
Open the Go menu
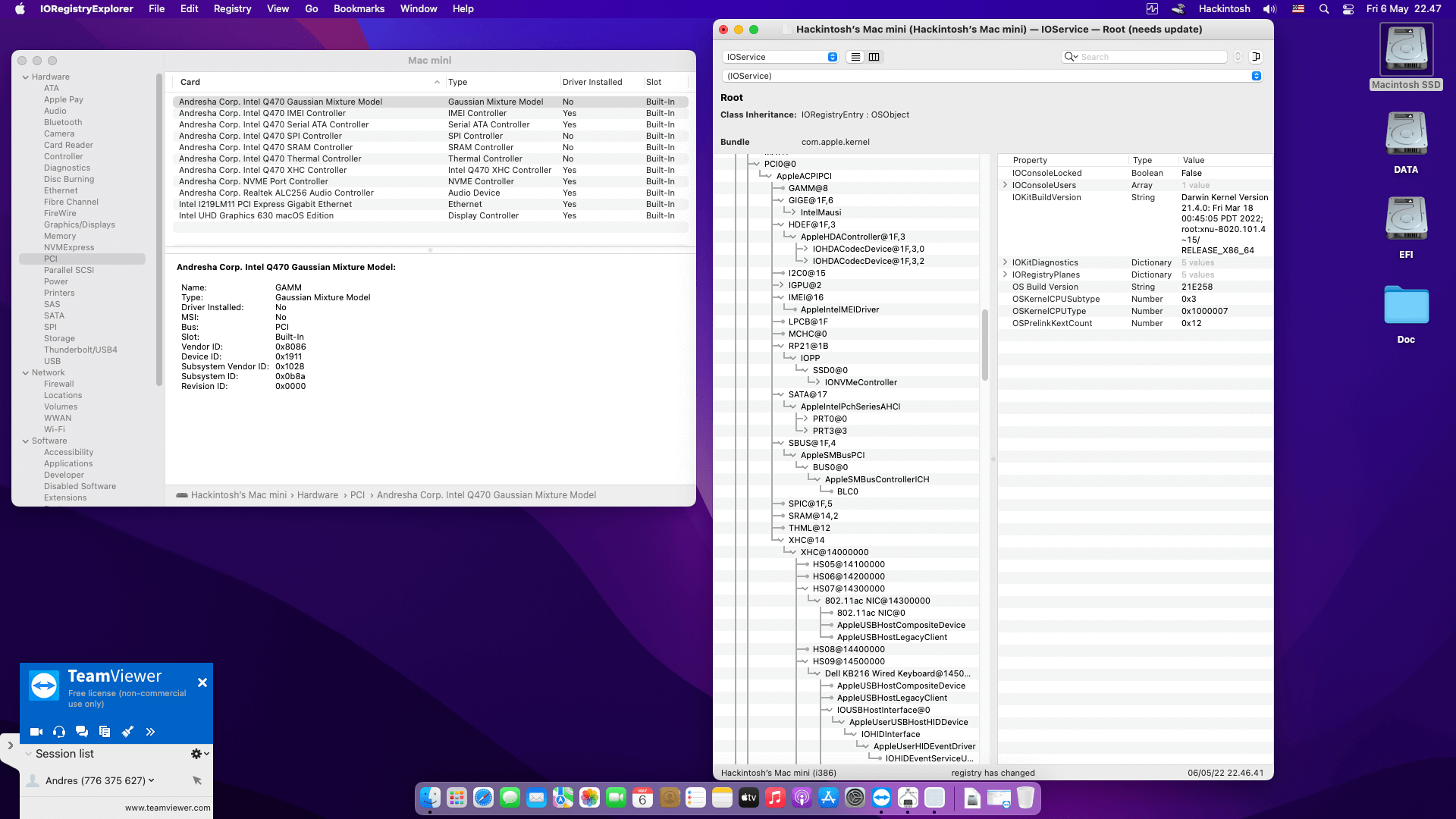click(x=311, y=9)
